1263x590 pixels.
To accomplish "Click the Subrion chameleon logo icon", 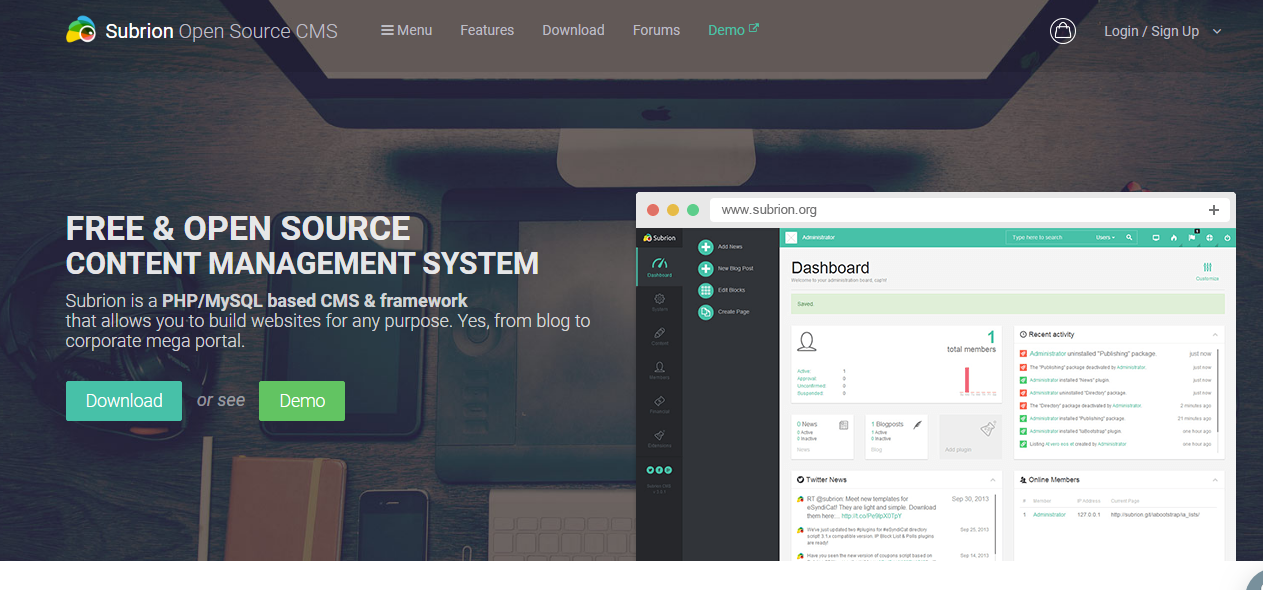I will (81, 30).
